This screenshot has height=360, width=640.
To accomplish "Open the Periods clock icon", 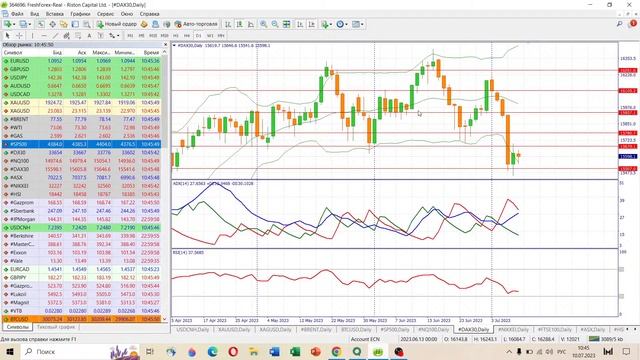I will point(340,24).
